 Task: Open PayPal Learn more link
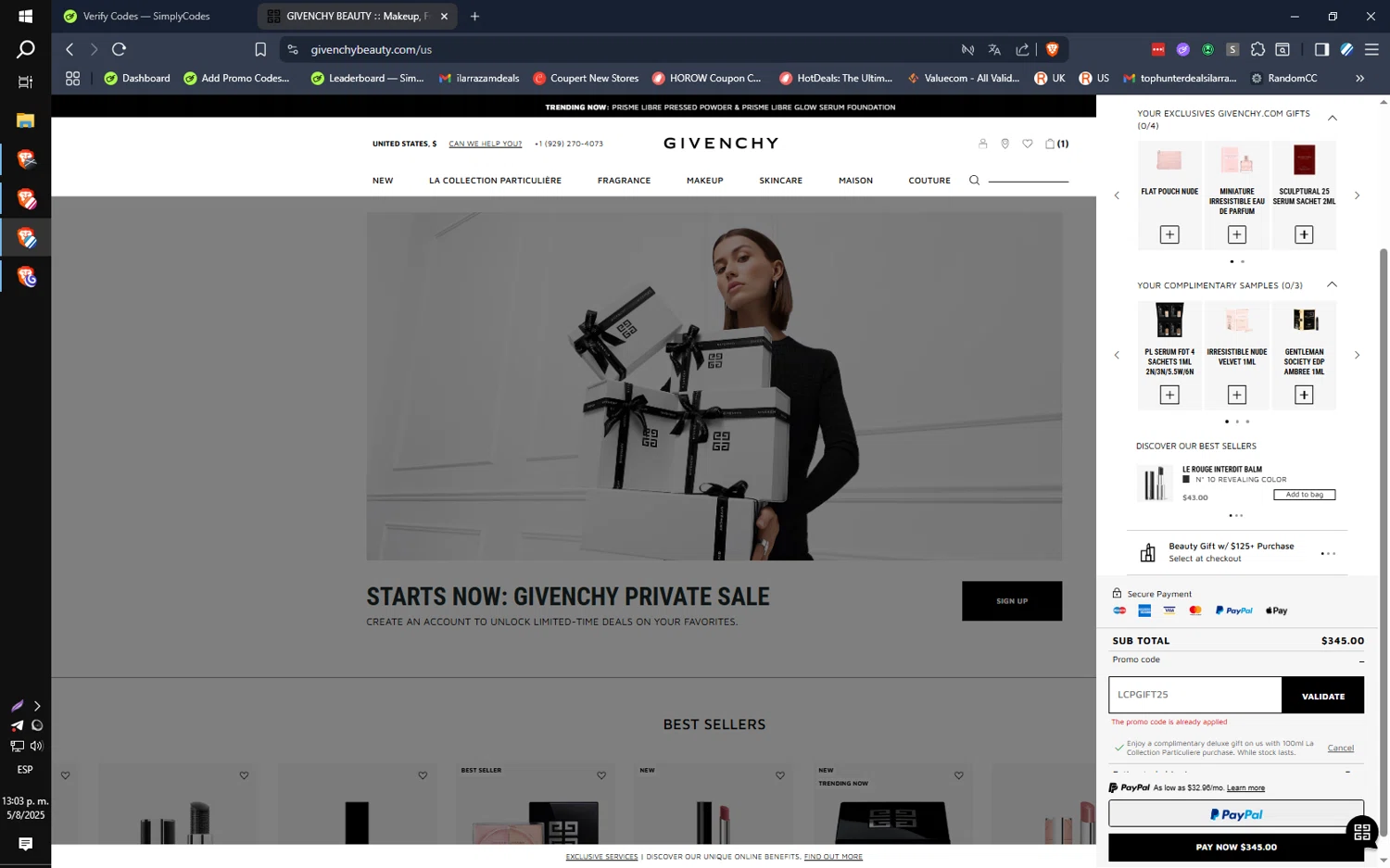pos(1245,788)
